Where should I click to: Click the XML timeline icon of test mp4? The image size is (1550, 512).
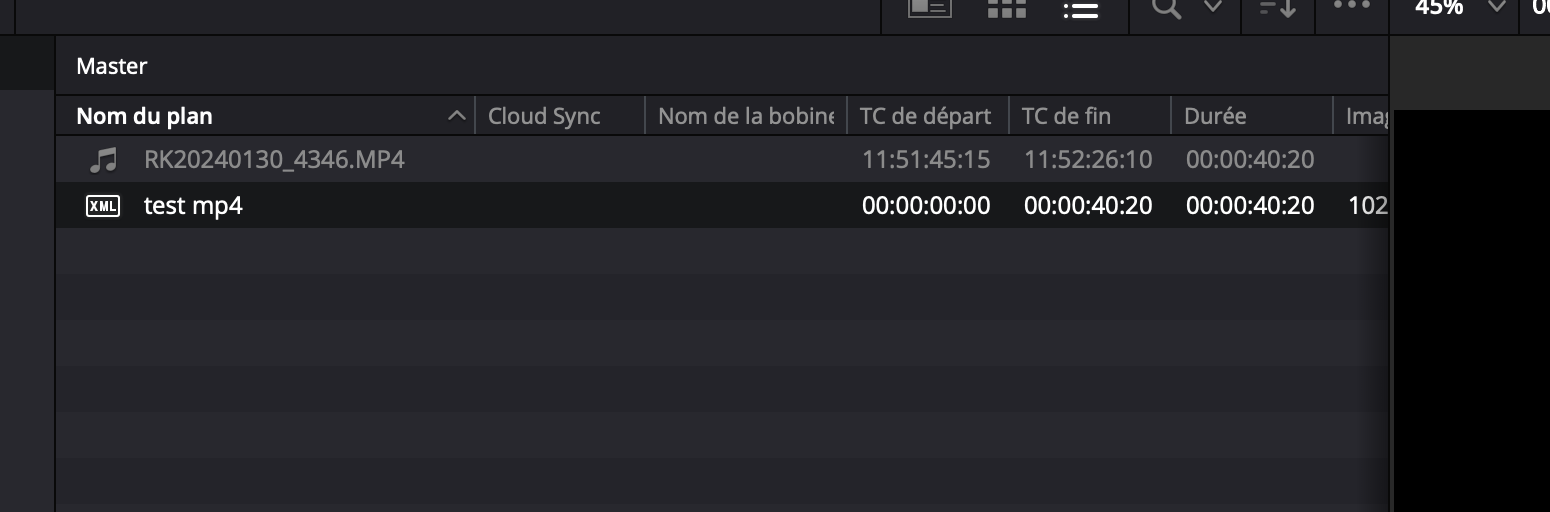click(103, 206)
